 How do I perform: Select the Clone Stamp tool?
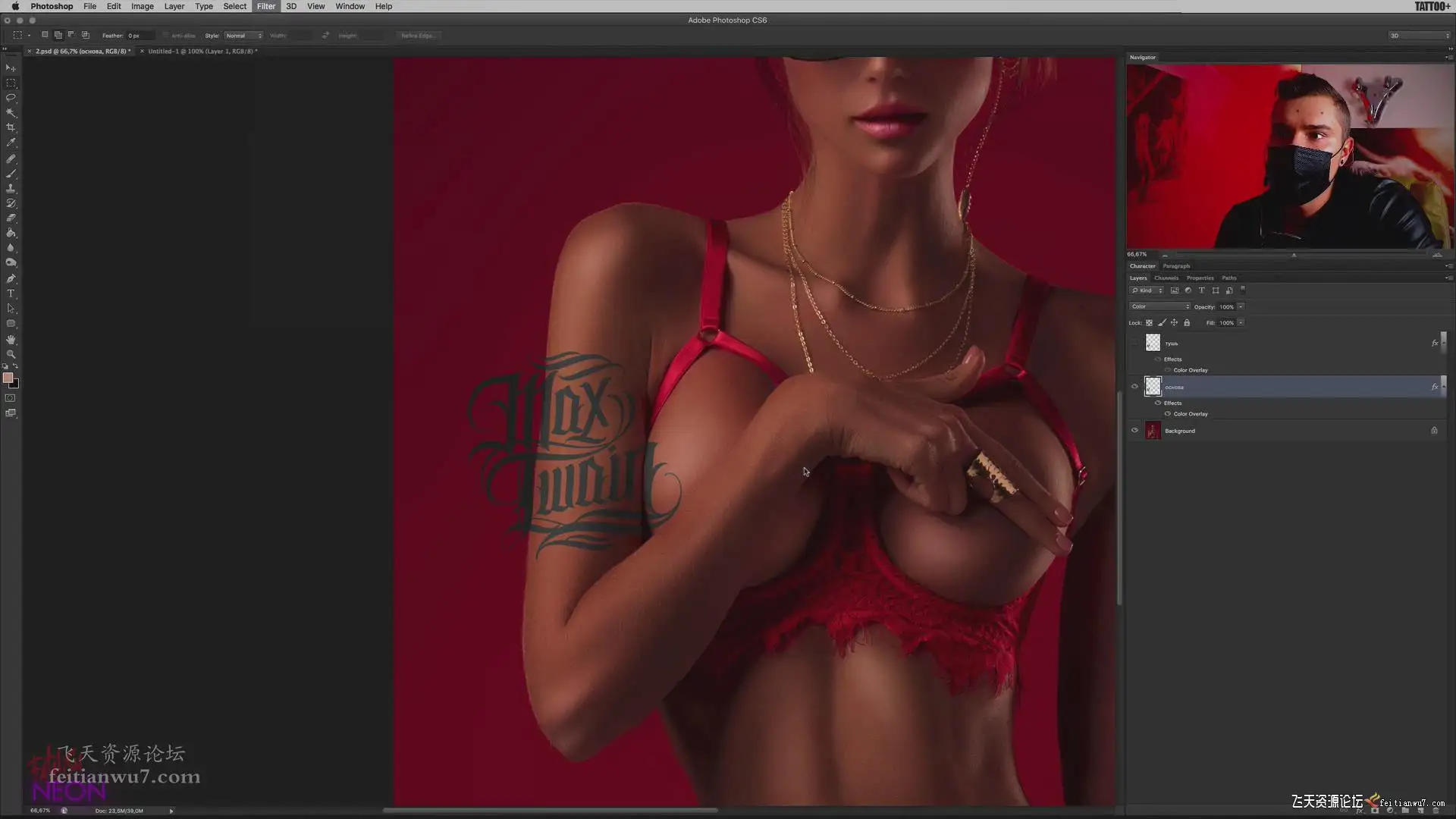11,188
